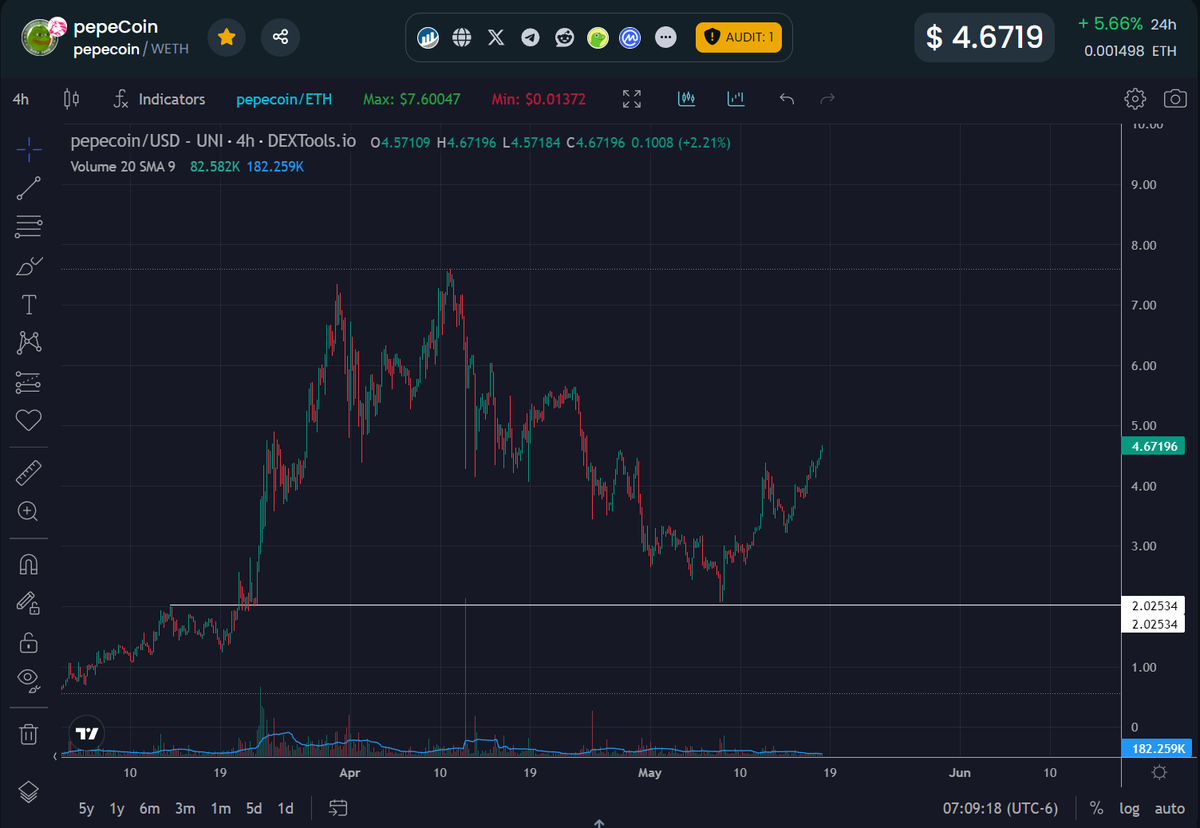1200x828 pixels.
Task: Toggle the candles trades overlay icon
Action: tap(686, 99)
